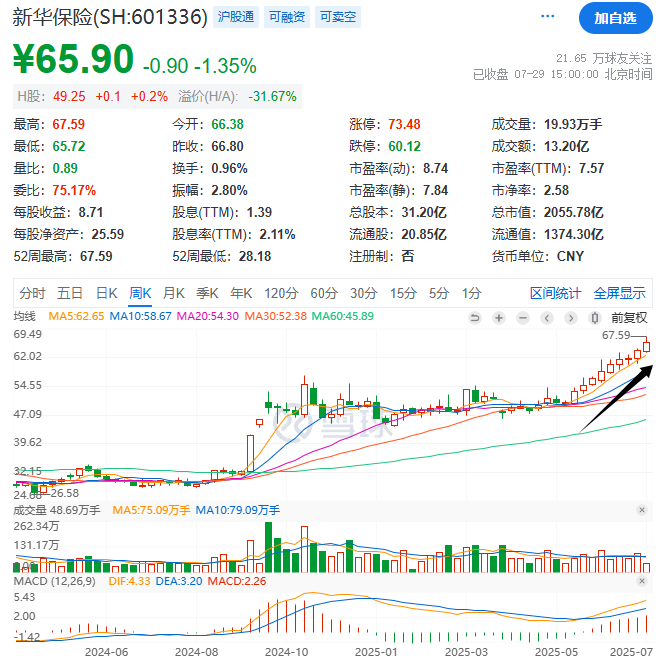Switch to the 分时 chart tab
This screenshot has width=659, height=664.
(32, 293)
